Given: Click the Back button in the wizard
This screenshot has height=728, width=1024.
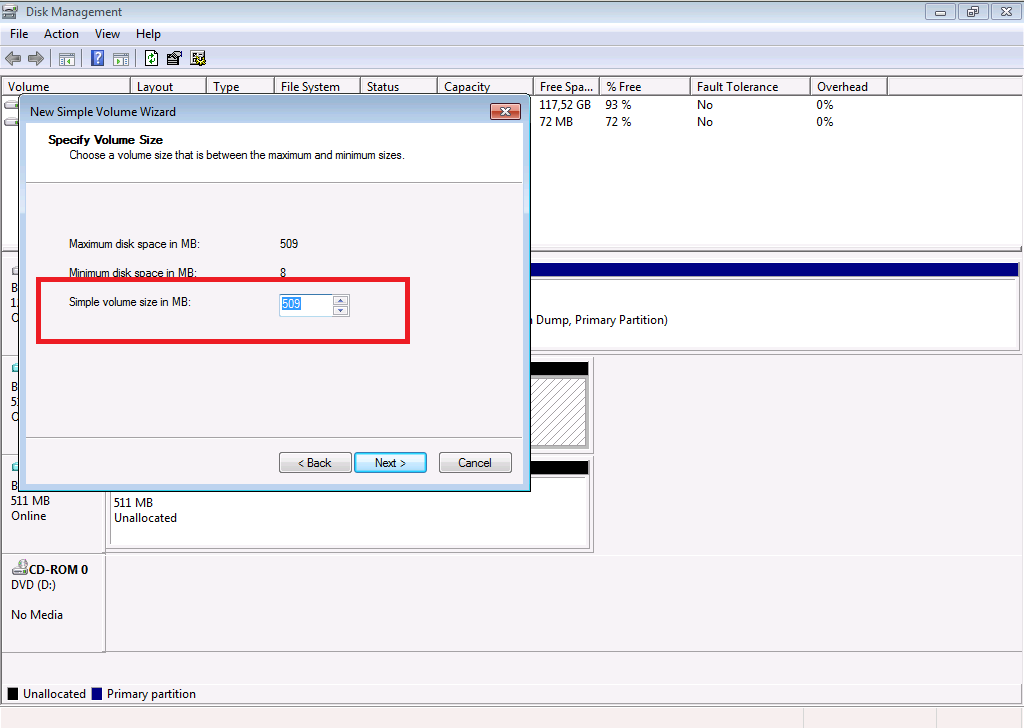Looking at the screenshot, I should tap(315, 463).
